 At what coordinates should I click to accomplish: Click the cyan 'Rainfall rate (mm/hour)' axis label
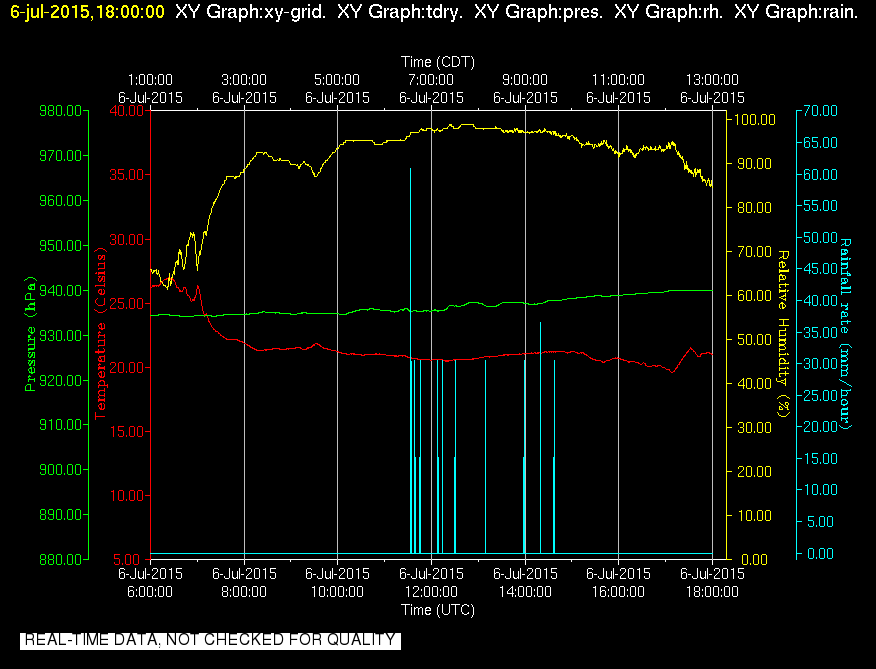846,334
